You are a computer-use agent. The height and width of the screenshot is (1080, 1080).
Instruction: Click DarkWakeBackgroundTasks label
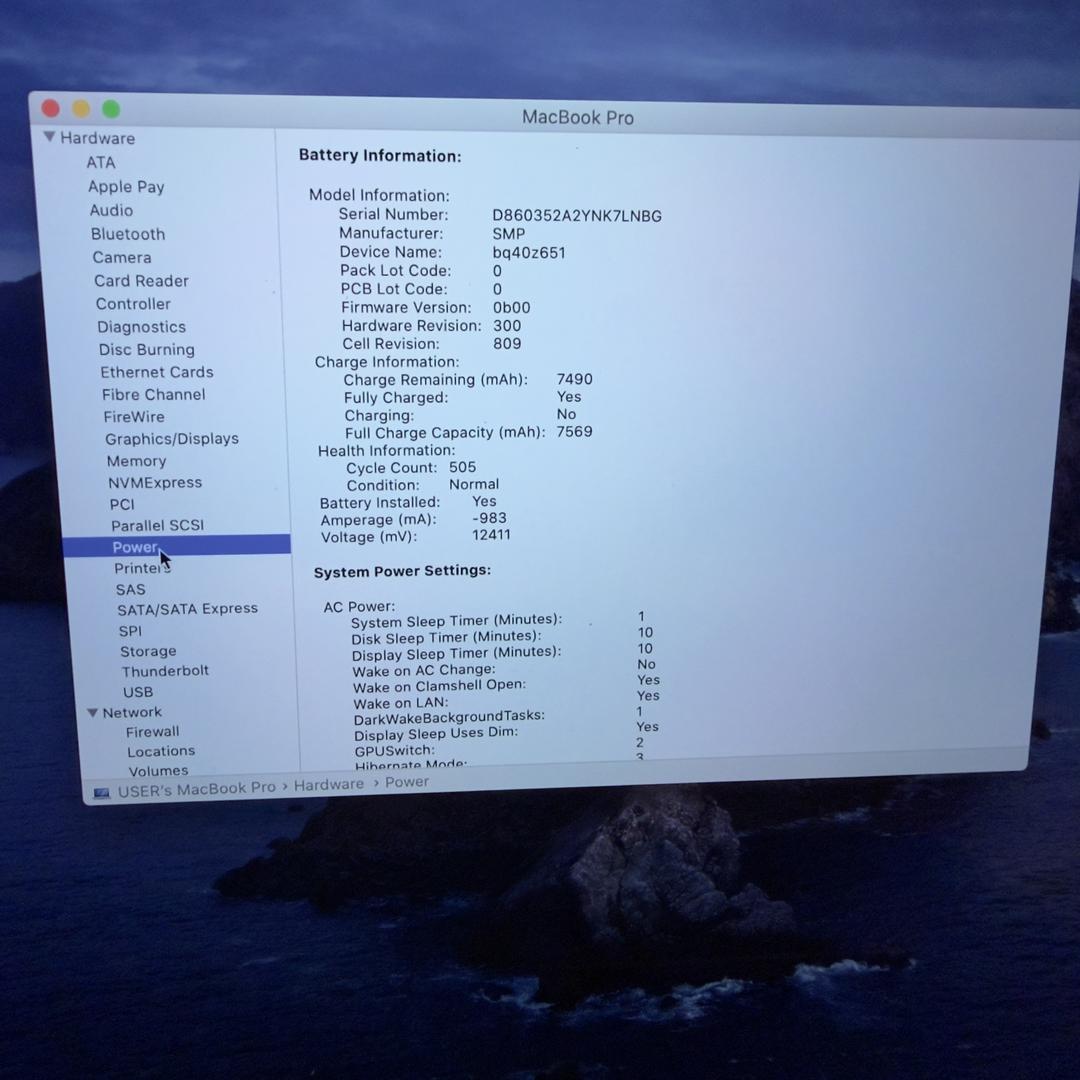coord(449,718)
